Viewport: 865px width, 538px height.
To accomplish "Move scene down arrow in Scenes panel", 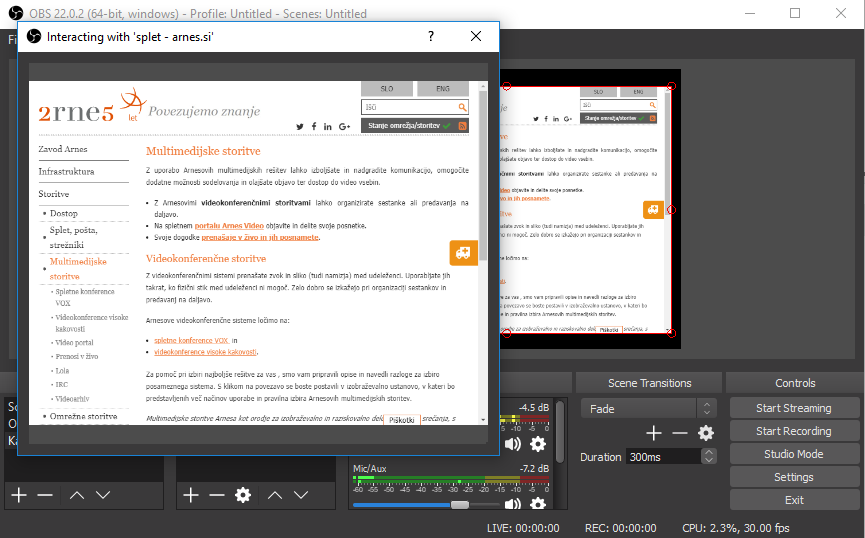I will point(103,495).
